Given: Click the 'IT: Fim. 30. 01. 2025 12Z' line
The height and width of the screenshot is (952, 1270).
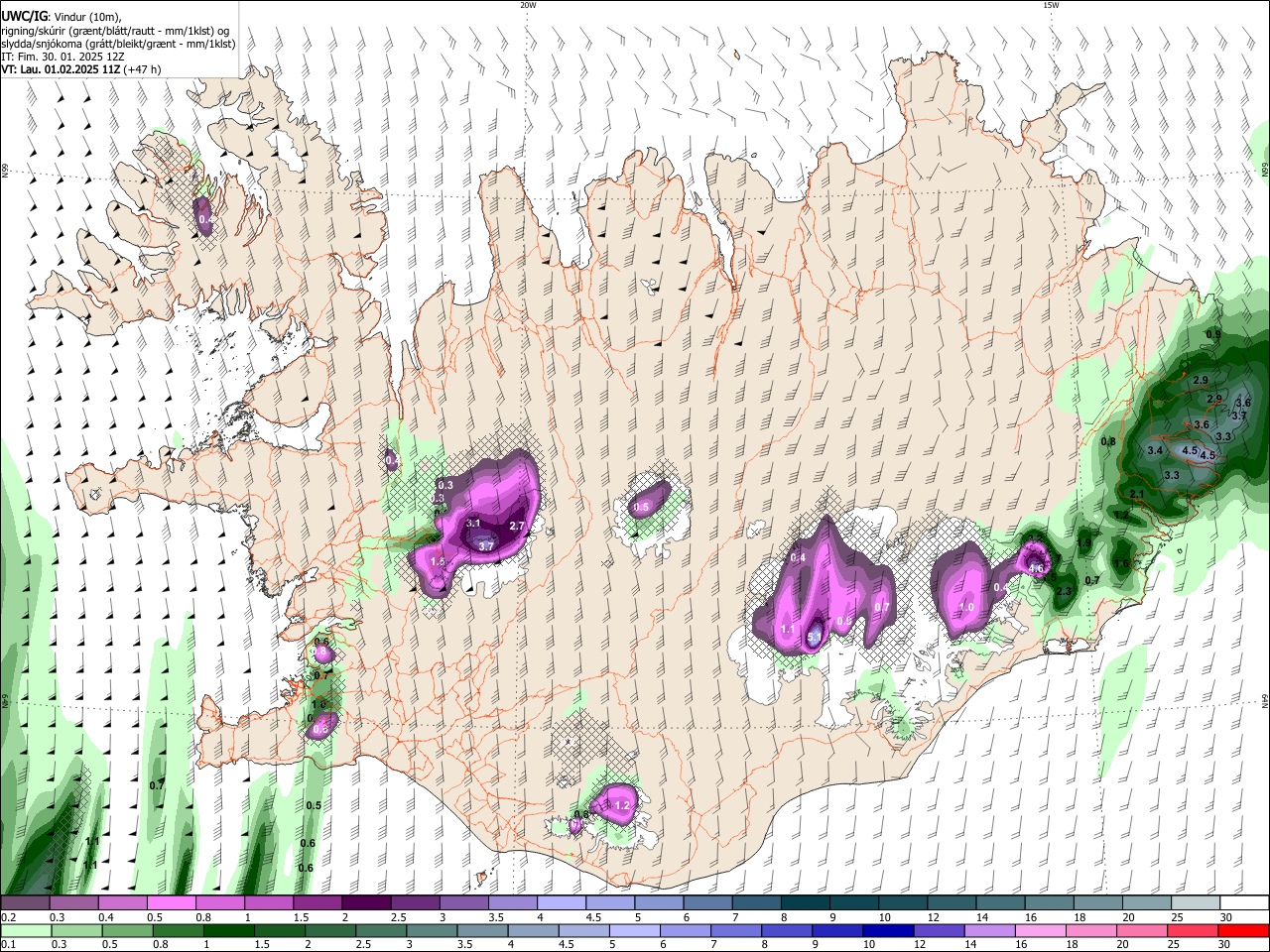Looking at the screenshot, I should [x=63, y=57].
